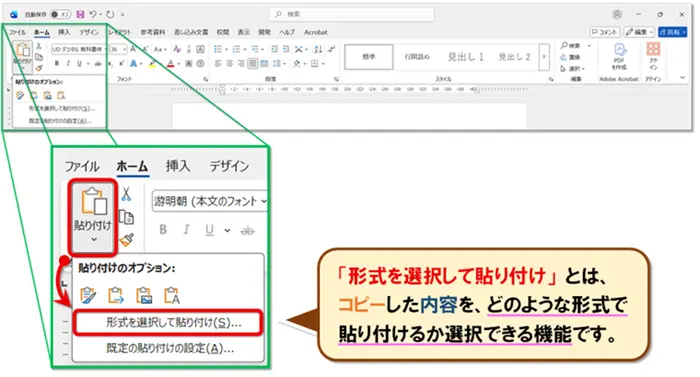Open the 参考資料 tab
The height and width of the screenshot is (377, 700).
[153, 32]
